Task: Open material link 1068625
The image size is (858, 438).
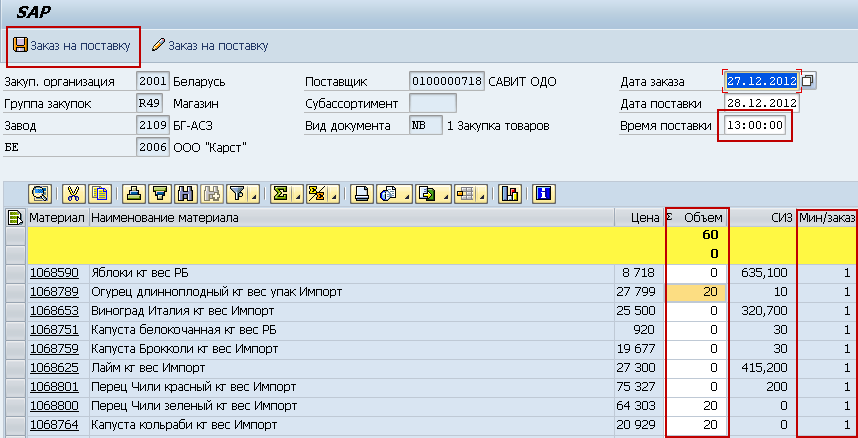Action: coord(54,367)
